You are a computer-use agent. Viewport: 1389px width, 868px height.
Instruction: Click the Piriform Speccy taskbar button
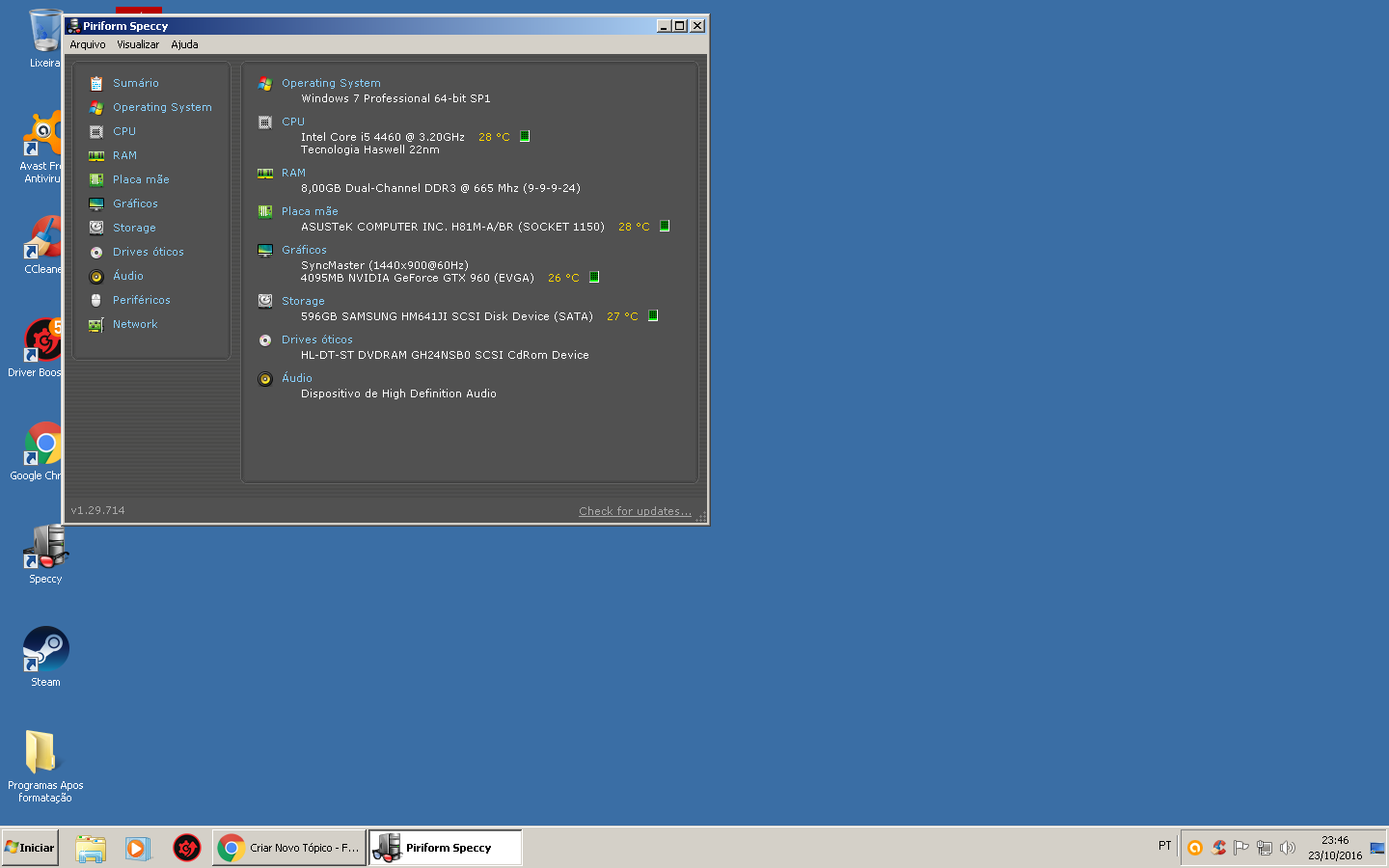(x=446, y=848)
